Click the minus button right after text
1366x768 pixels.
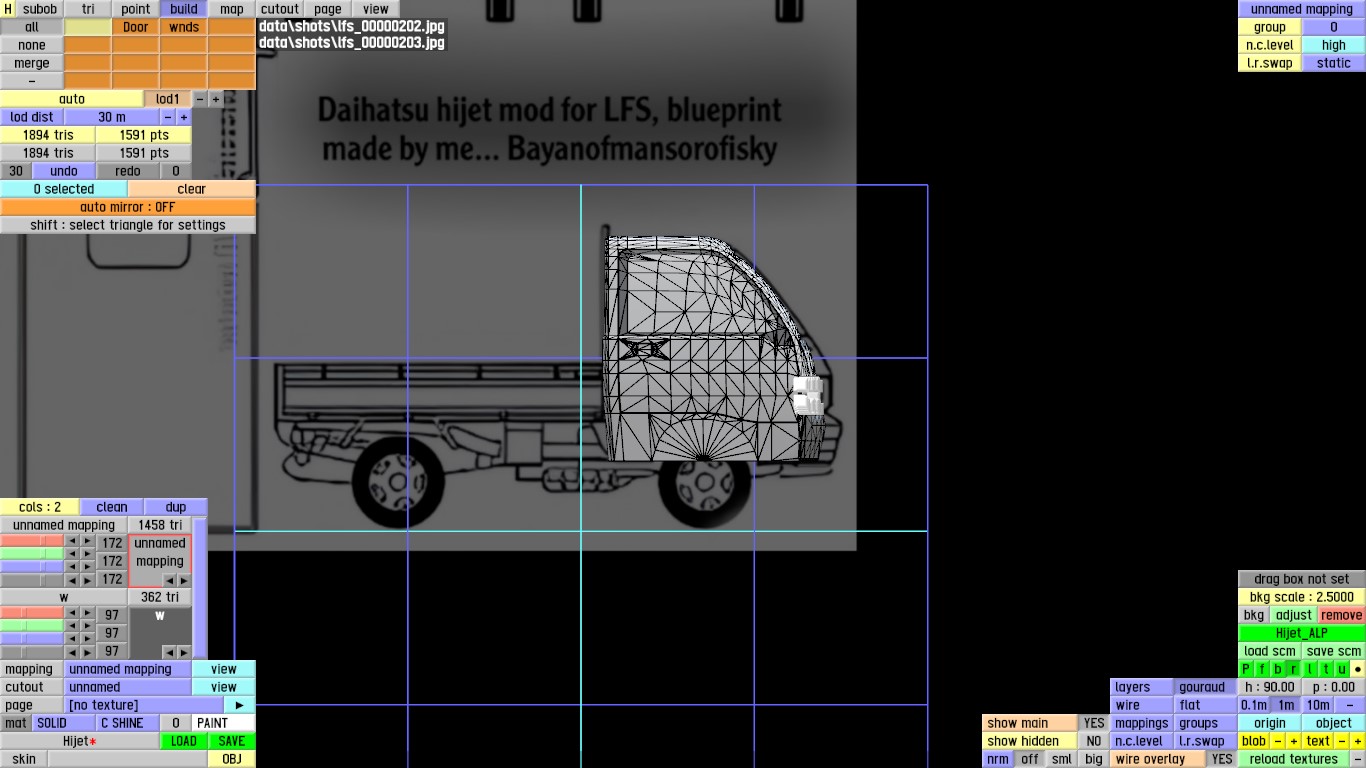coord(1342,741)
